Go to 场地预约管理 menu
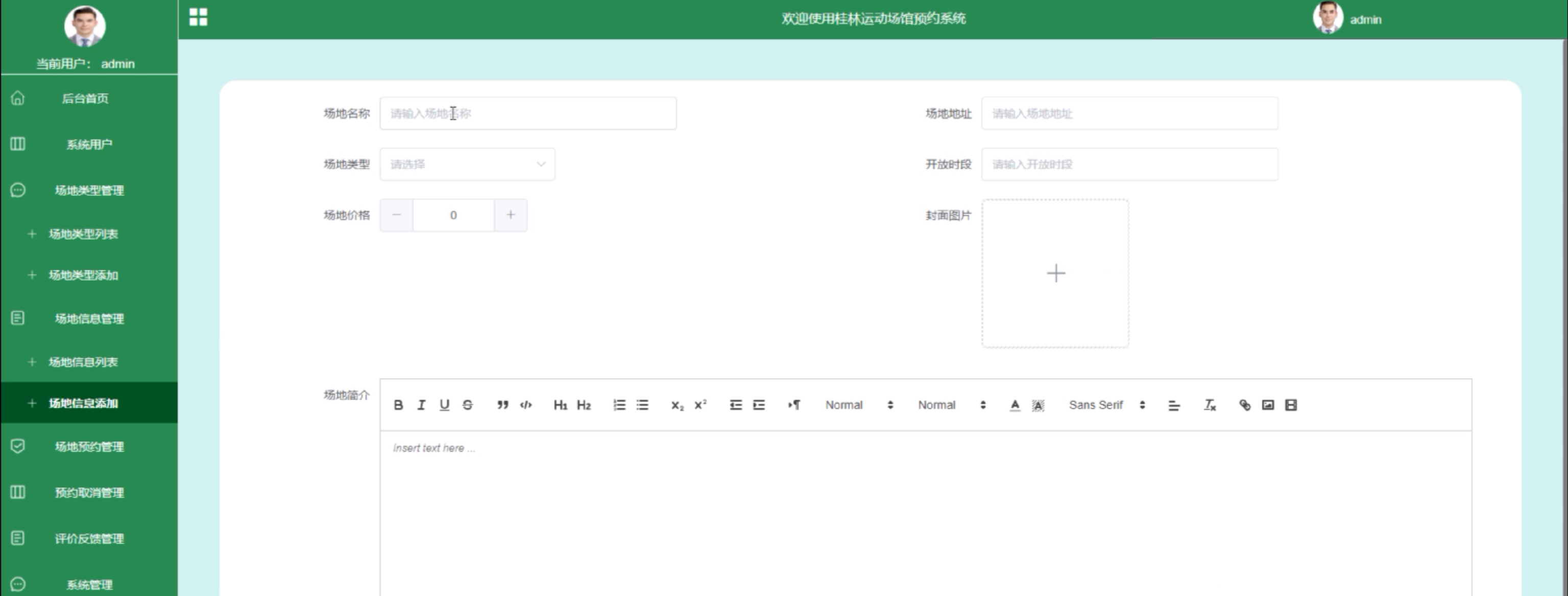1568x596 pixels. [x=89, y=447]
